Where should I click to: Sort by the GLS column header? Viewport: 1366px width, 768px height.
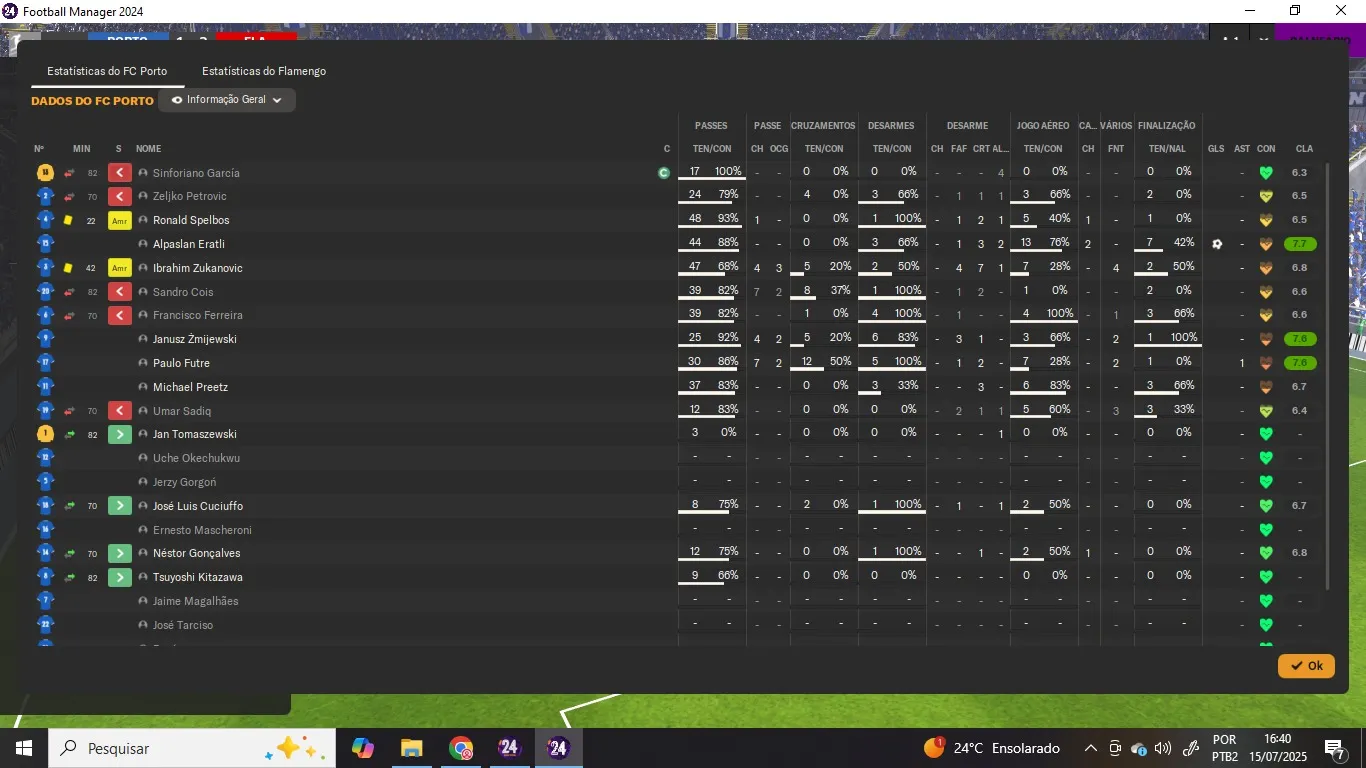coord(1216,149)
